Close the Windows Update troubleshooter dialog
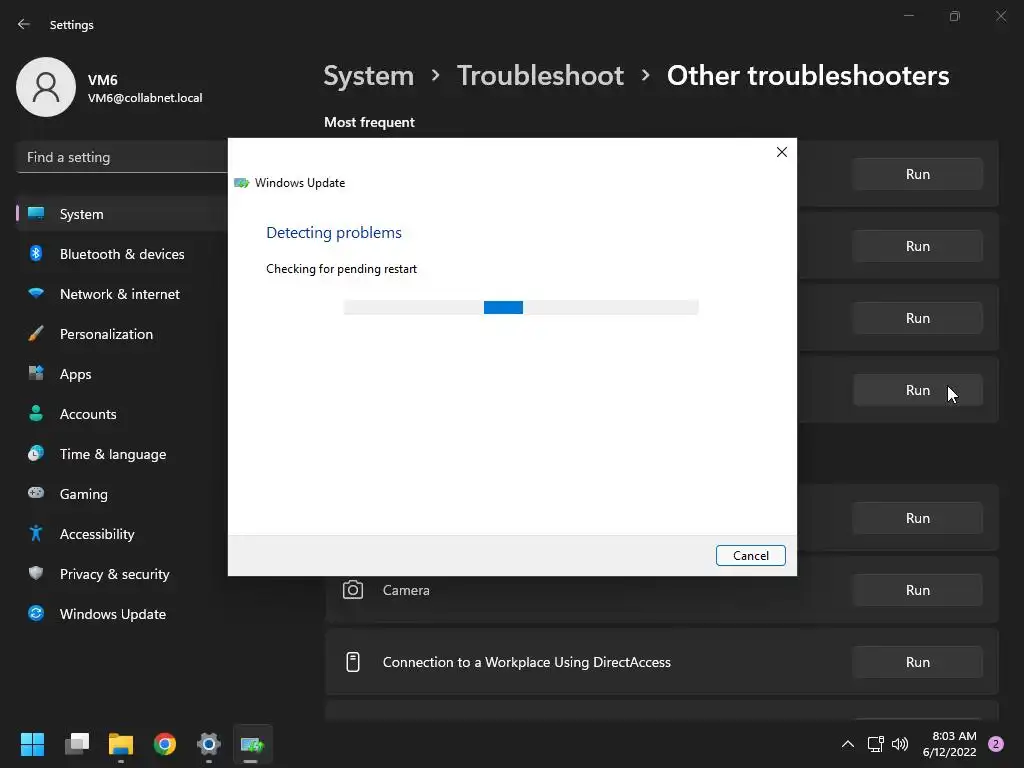 point(782,152)
